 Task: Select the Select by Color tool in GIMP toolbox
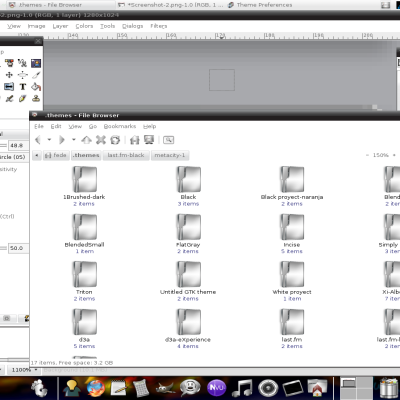9,63
